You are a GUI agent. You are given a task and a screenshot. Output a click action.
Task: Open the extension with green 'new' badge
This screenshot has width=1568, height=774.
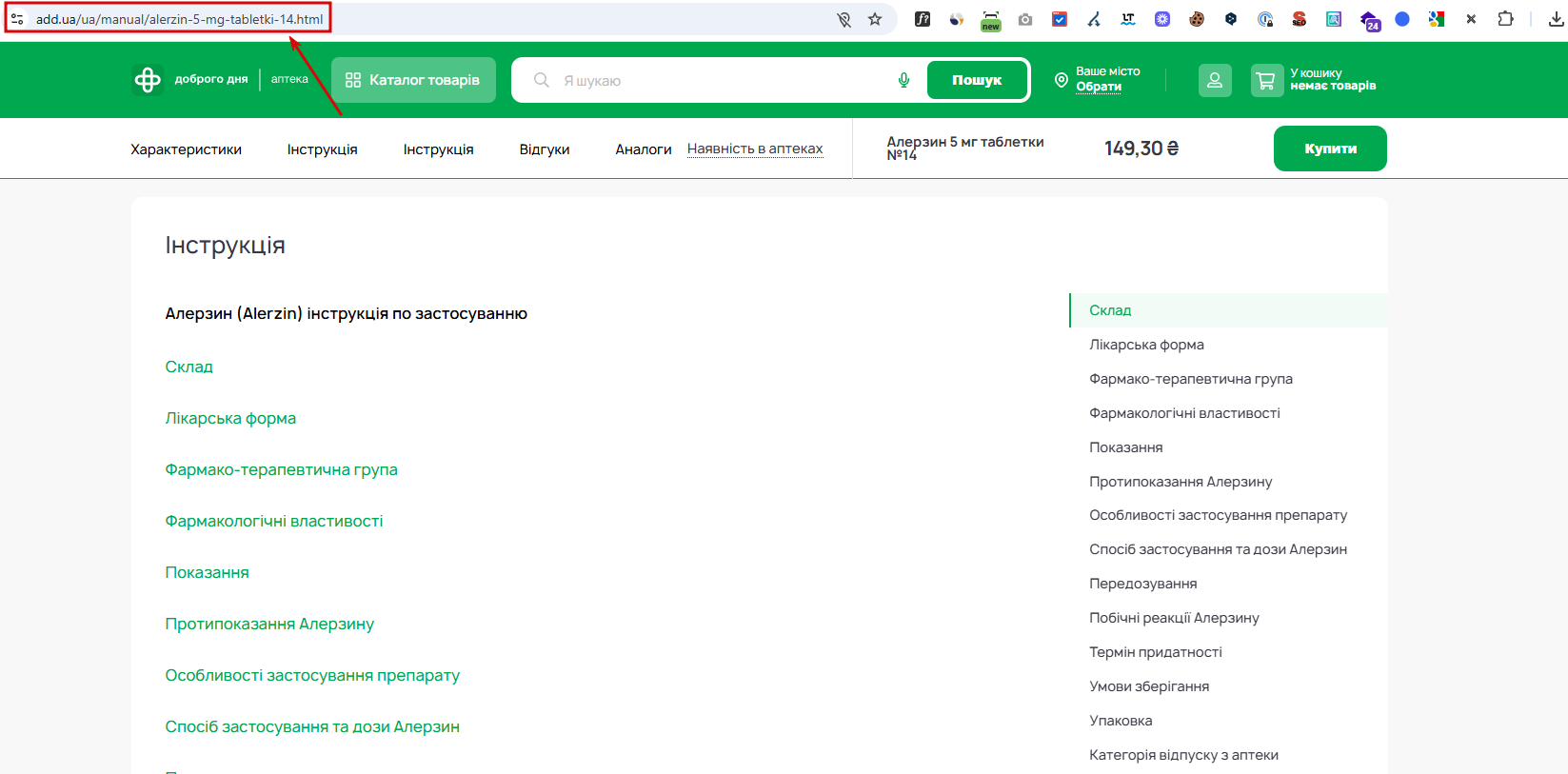pos(991,20)
